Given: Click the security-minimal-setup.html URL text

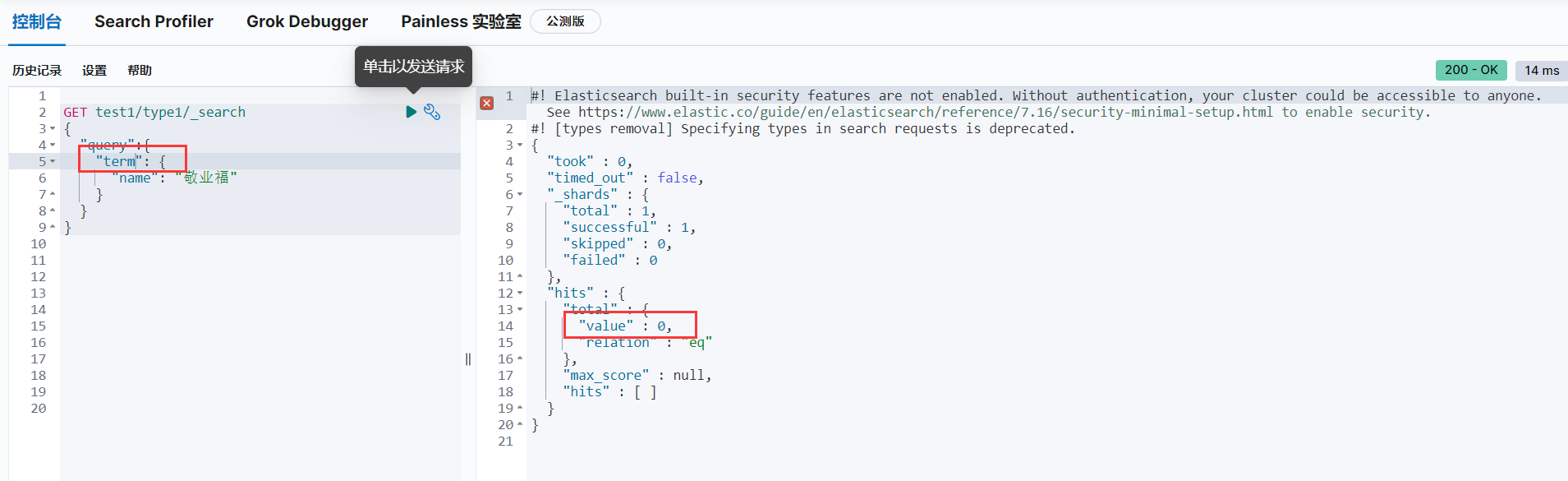Looking at the screenshot, I should 926,112.
